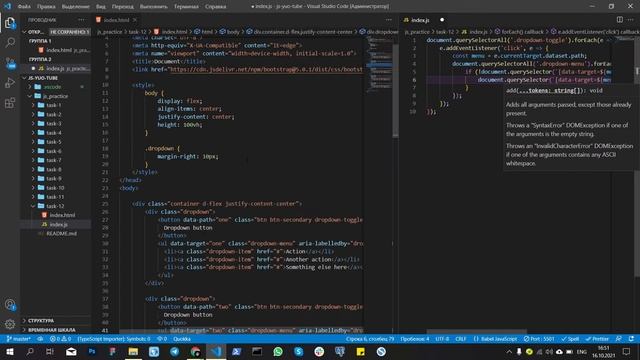
Task: Open Skype from the taskbar
Action: 299,351
